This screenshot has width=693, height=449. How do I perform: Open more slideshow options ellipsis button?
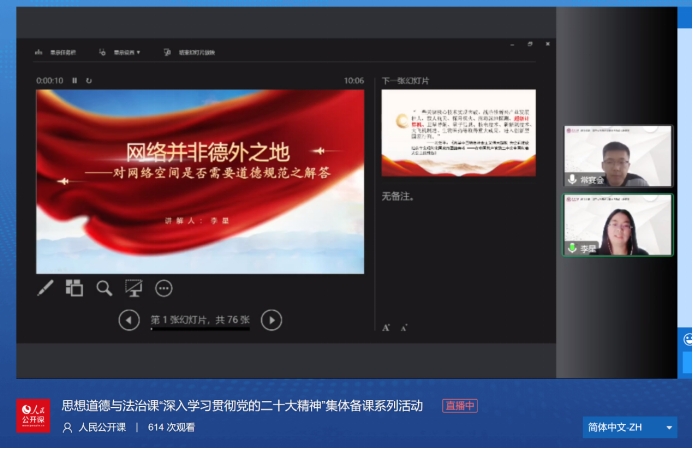(x=164, y=288)
